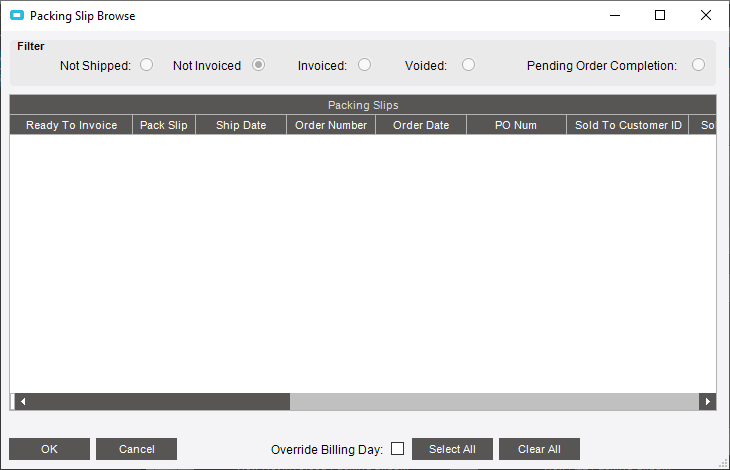Select the Not Invoiced filter option

coord(259,65)
